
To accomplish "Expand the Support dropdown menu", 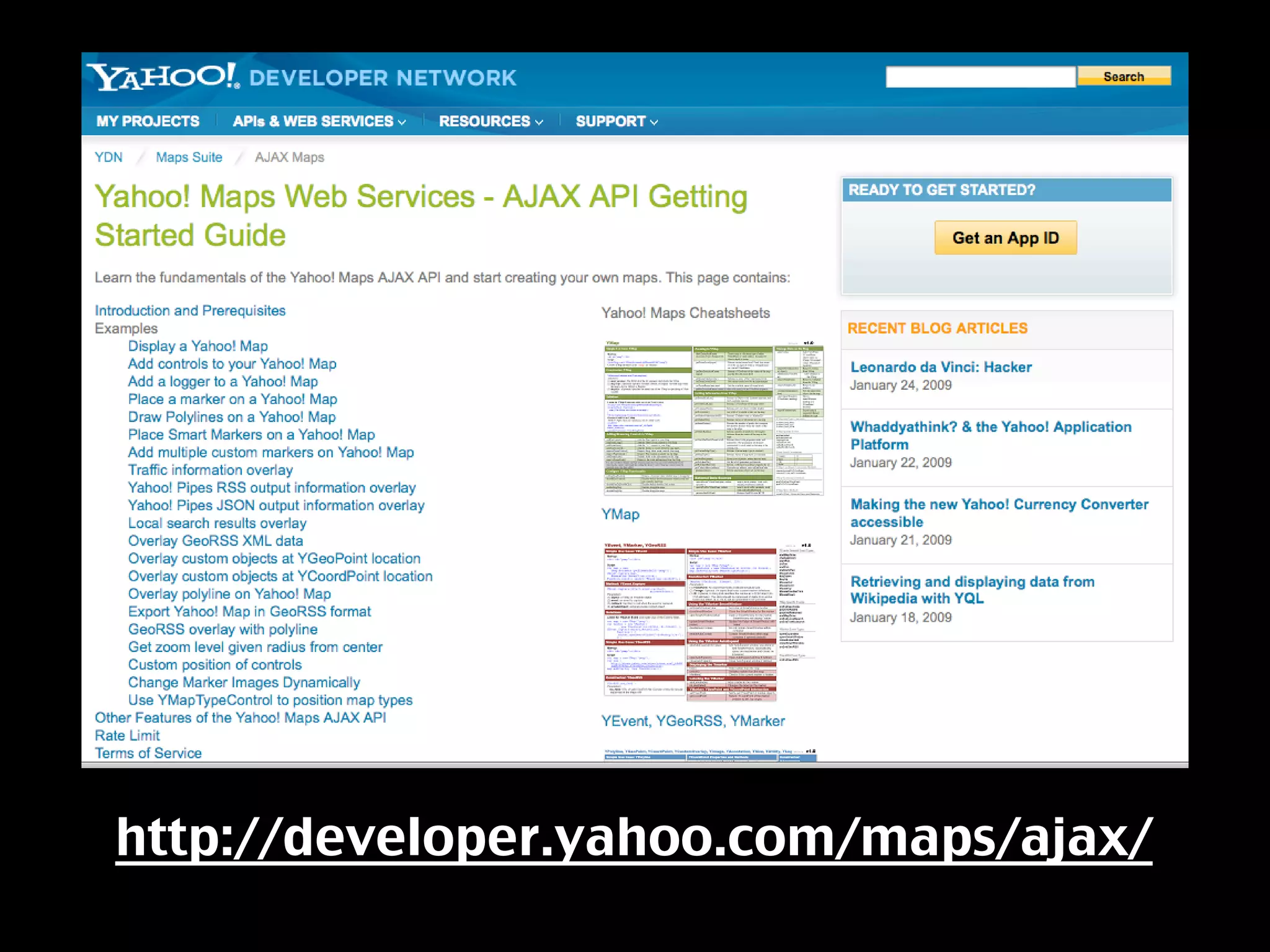I will point(616,121).
